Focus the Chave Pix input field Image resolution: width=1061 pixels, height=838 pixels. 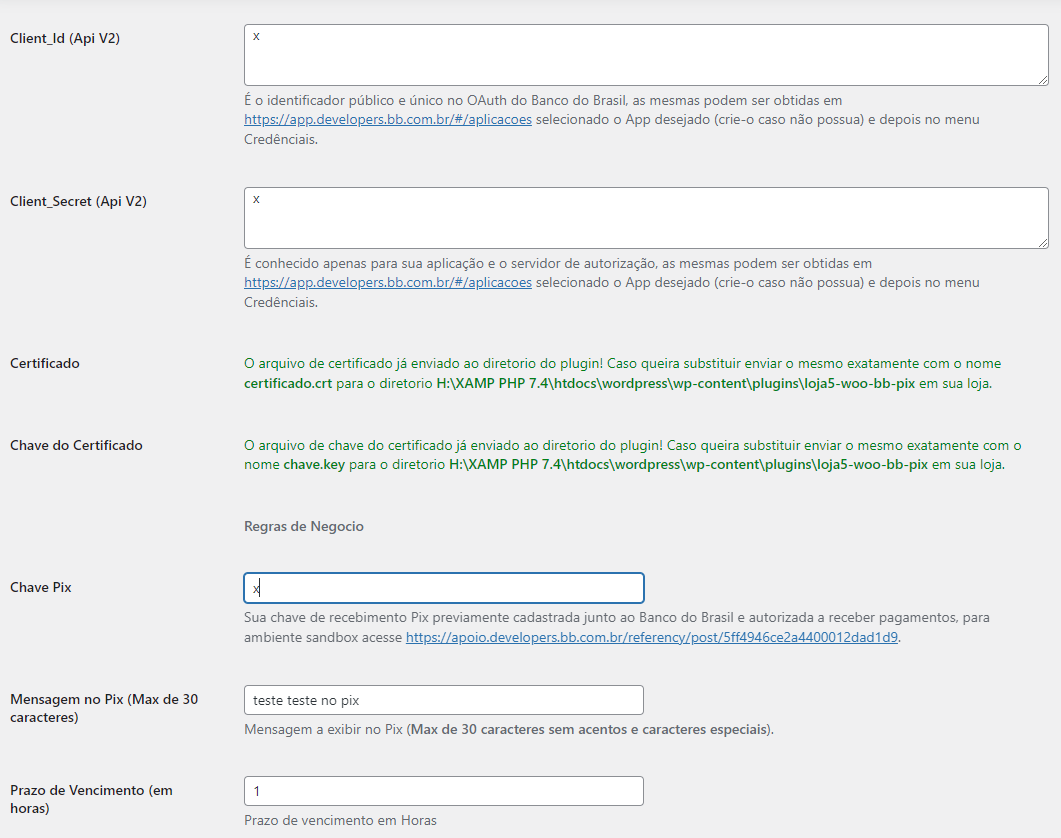[444, 588]
